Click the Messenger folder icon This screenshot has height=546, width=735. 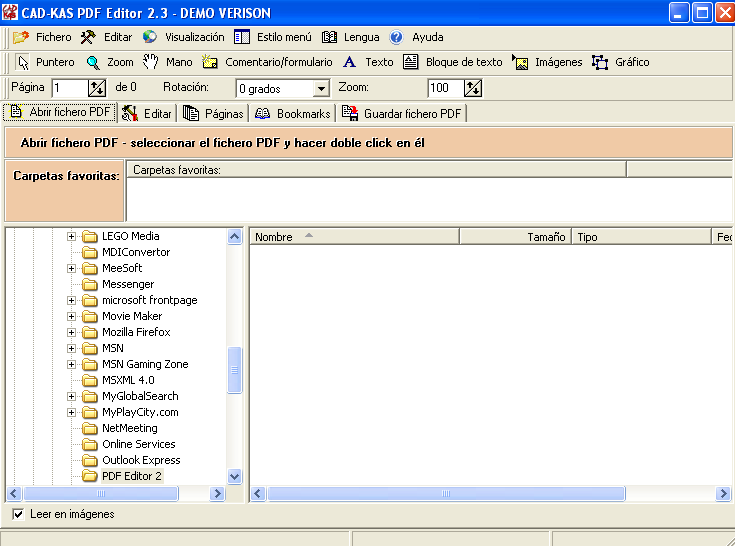(90, 284)
